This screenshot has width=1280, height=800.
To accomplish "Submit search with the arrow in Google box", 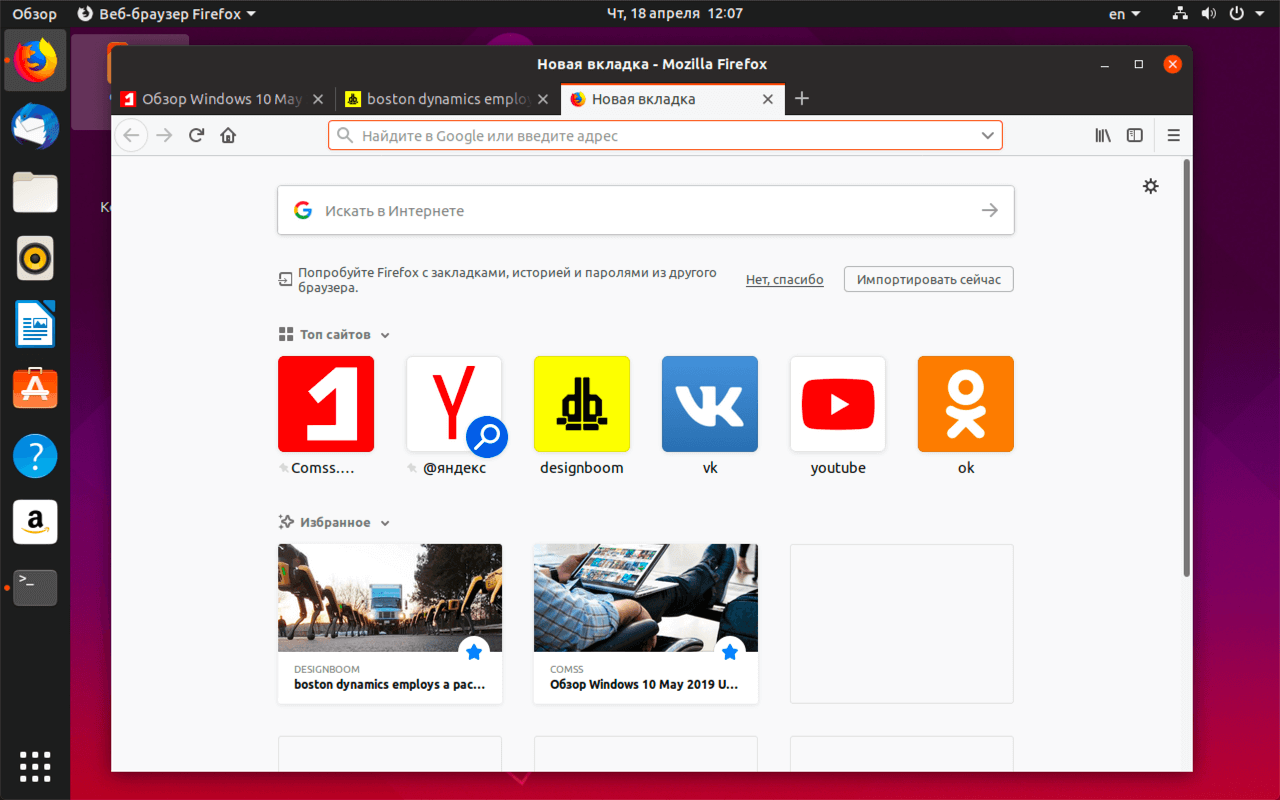I will pyautogui.click(x=990, y=210).
